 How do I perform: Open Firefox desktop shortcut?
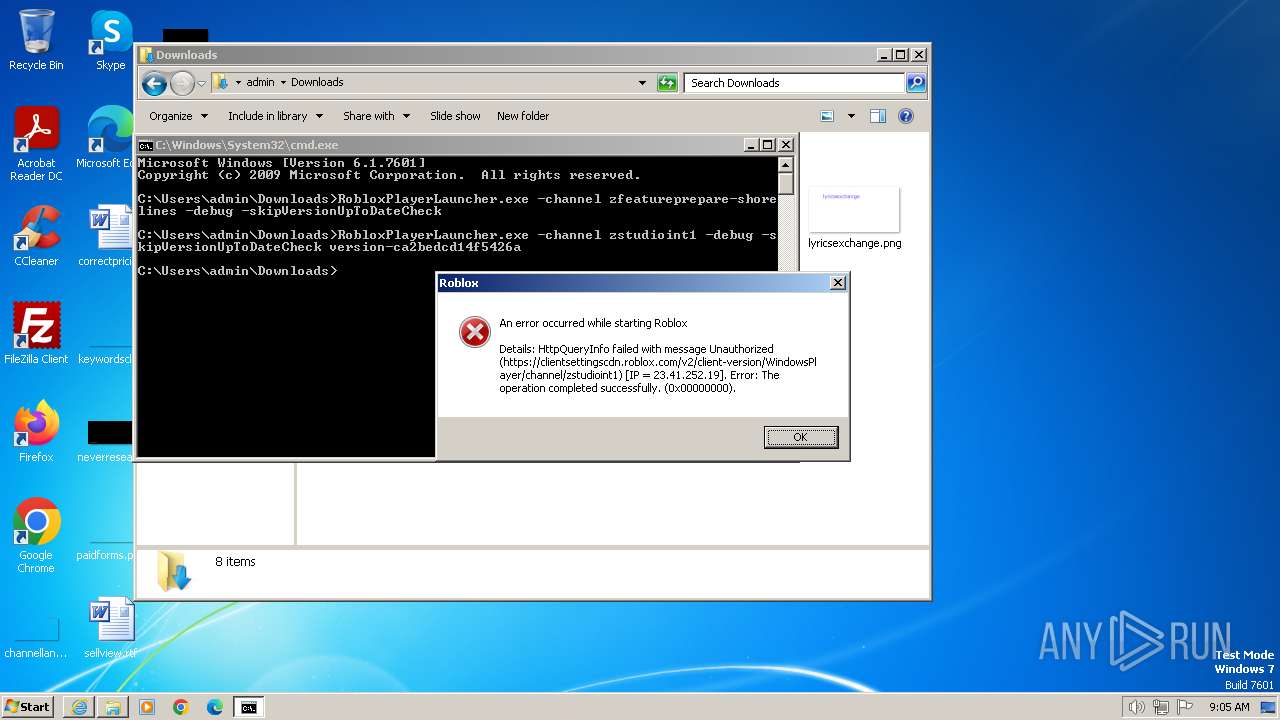tap(36, 432)
